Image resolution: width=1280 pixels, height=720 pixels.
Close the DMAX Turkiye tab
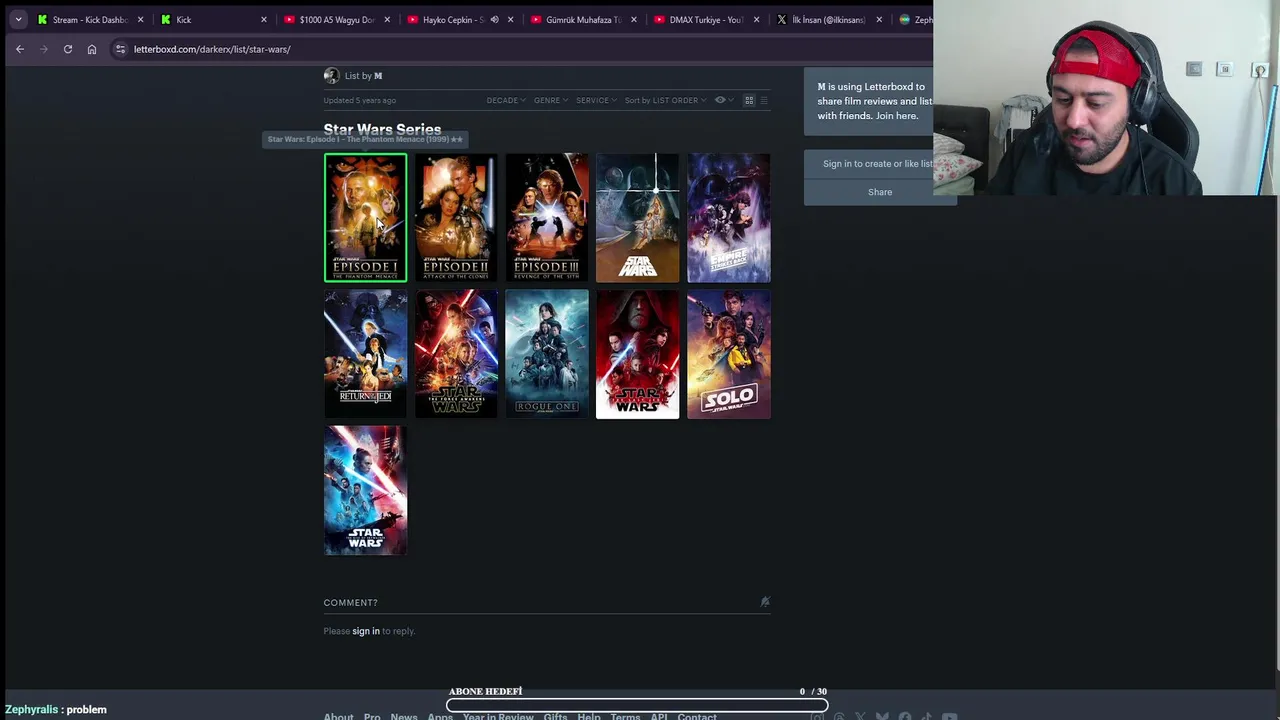point(756,19)
